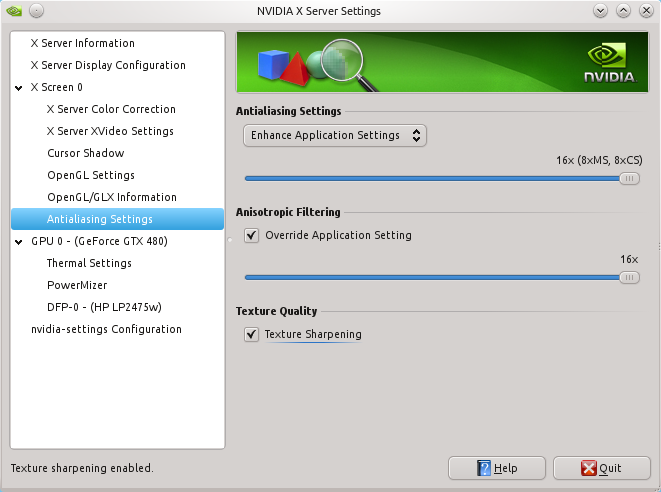Image resolution: width=661 pixels, height=492 pixels.
Task: Click the NVIDIA logo in the green banner
Action: (x=610, y=62)
